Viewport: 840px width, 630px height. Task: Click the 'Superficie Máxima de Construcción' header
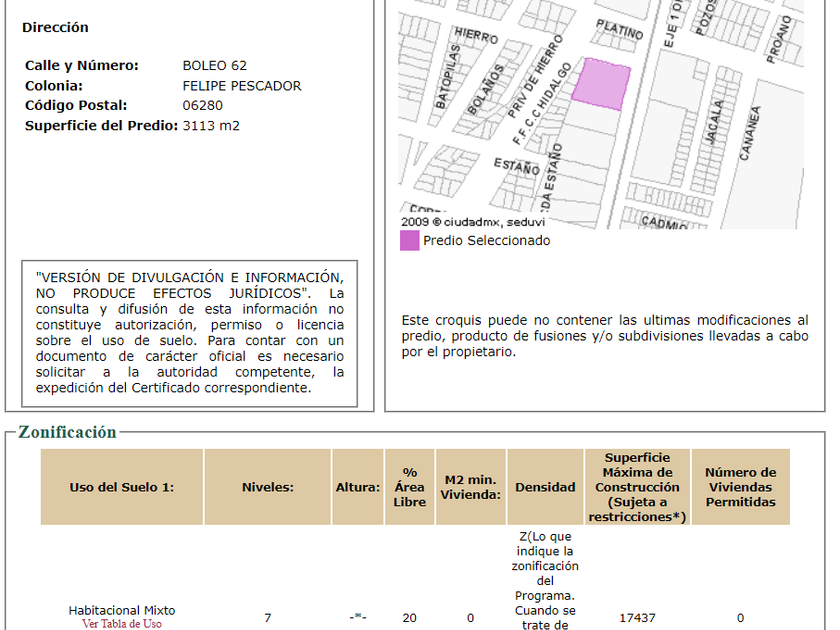click(638, 487)
